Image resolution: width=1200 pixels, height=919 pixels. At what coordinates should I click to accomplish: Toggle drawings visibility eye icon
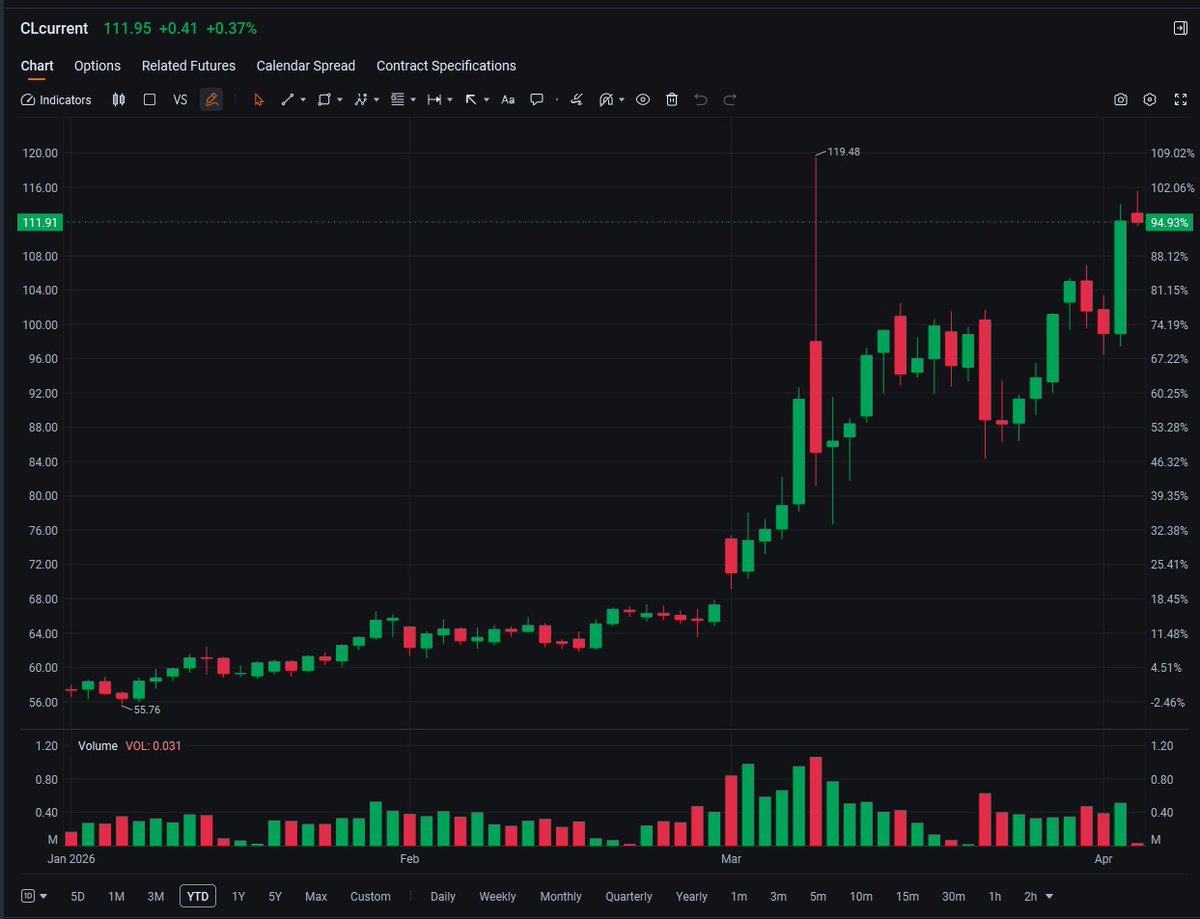[643, 100]
